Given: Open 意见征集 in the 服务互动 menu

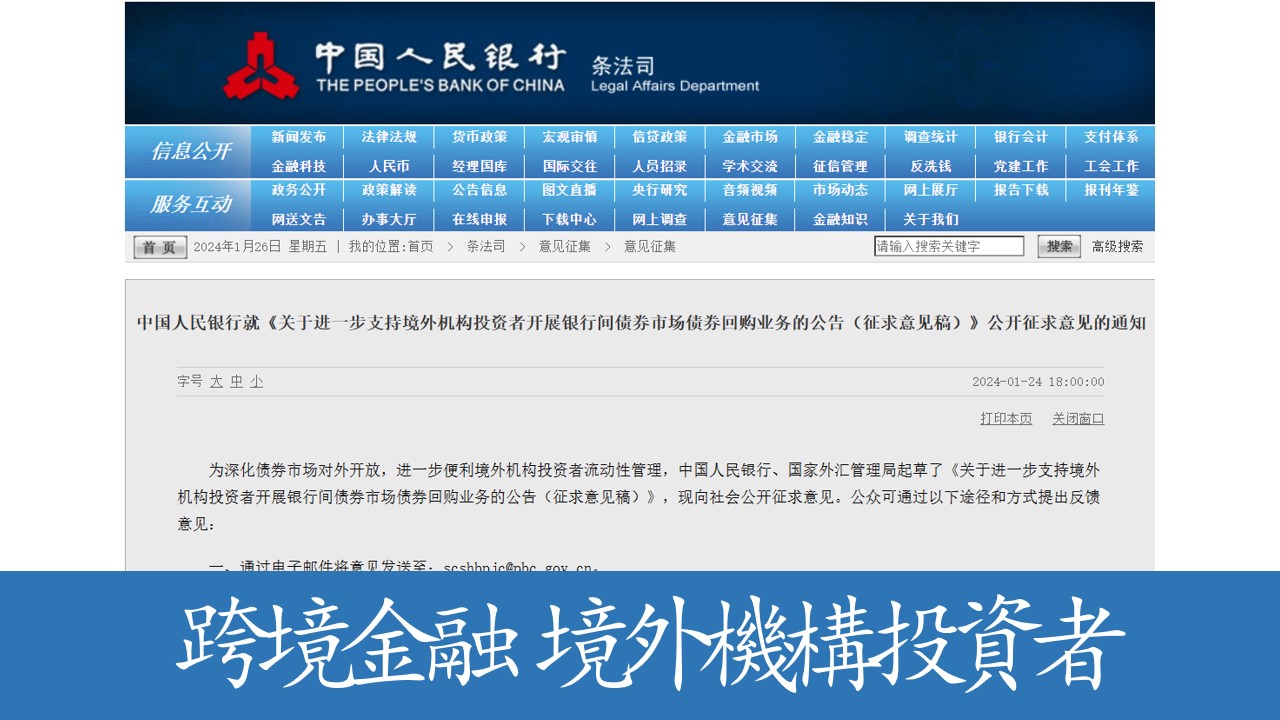Looking at the screenshot, I should (x=750, y=219).
